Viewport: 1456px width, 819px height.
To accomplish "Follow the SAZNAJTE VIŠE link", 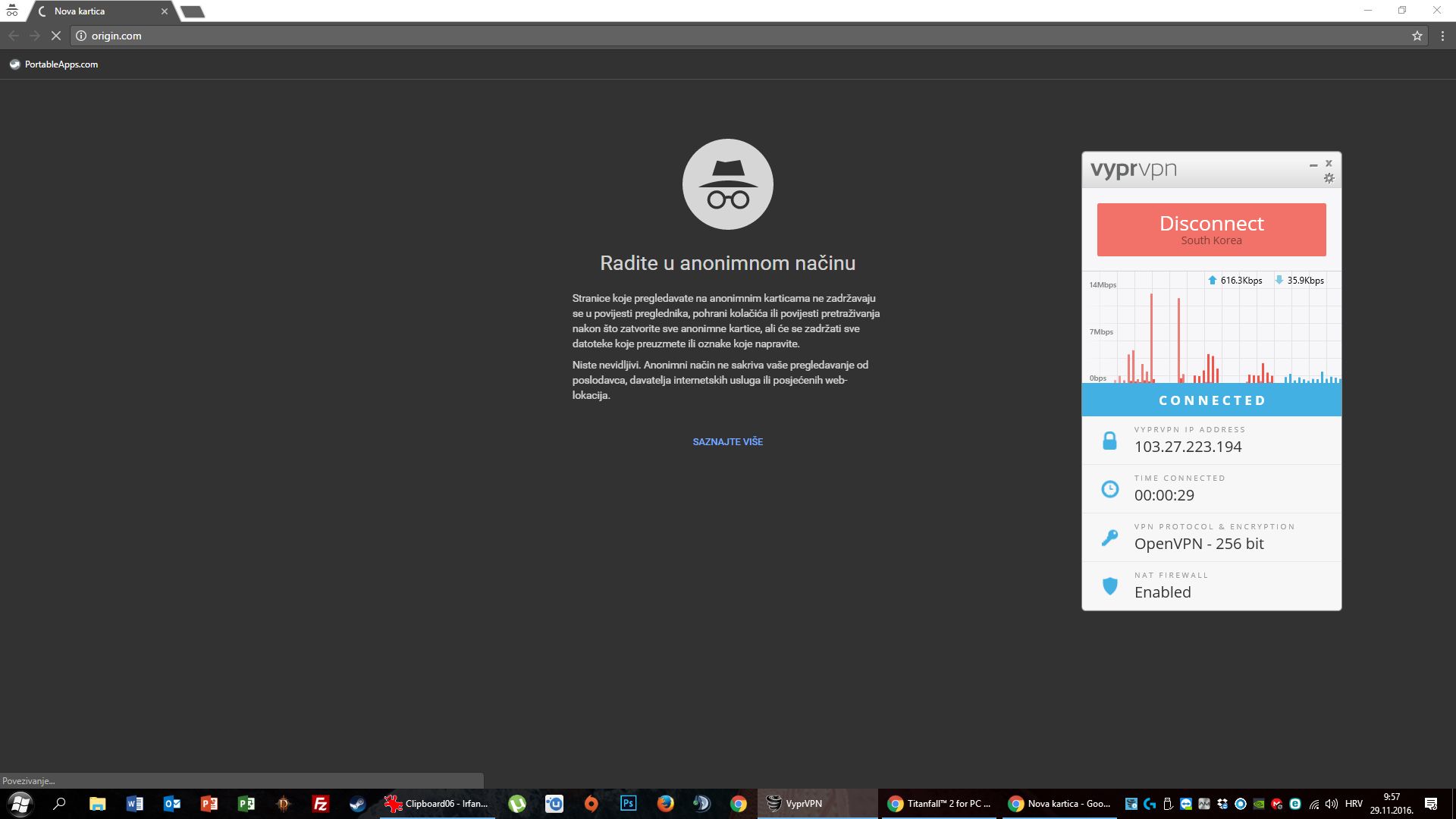I will (x=727, y=441).
